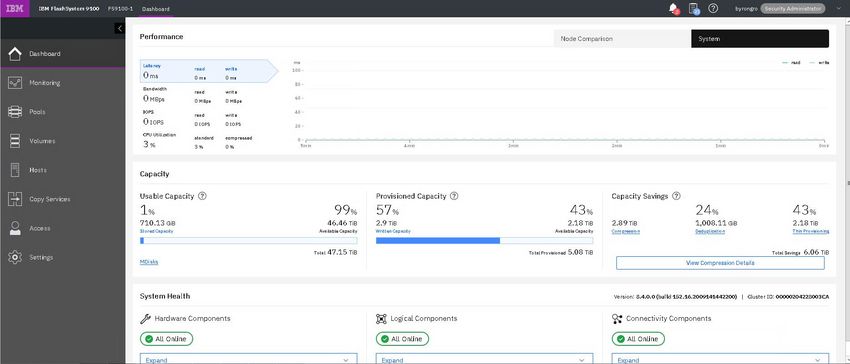Click Hardware Components All Online status
Image resolution: width=850 pixels, height=364 pixels.
pos(166,339)
